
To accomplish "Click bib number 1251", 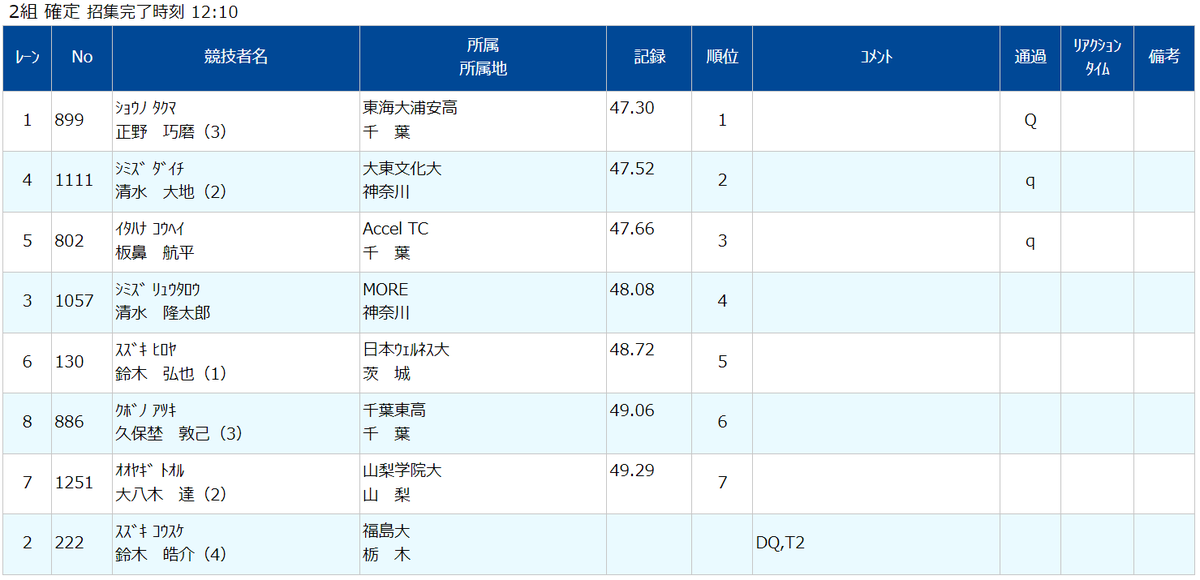I will point(75,482).
